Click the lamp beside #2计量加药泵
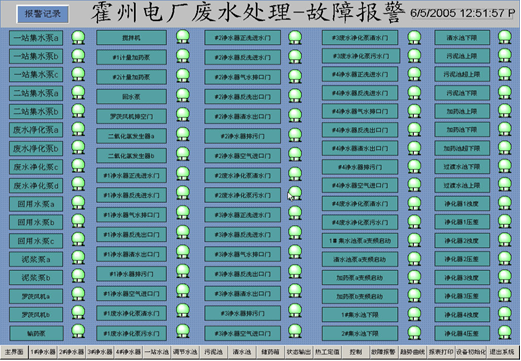The height and width of the screenshot is (361, 521). click(183, 76)
